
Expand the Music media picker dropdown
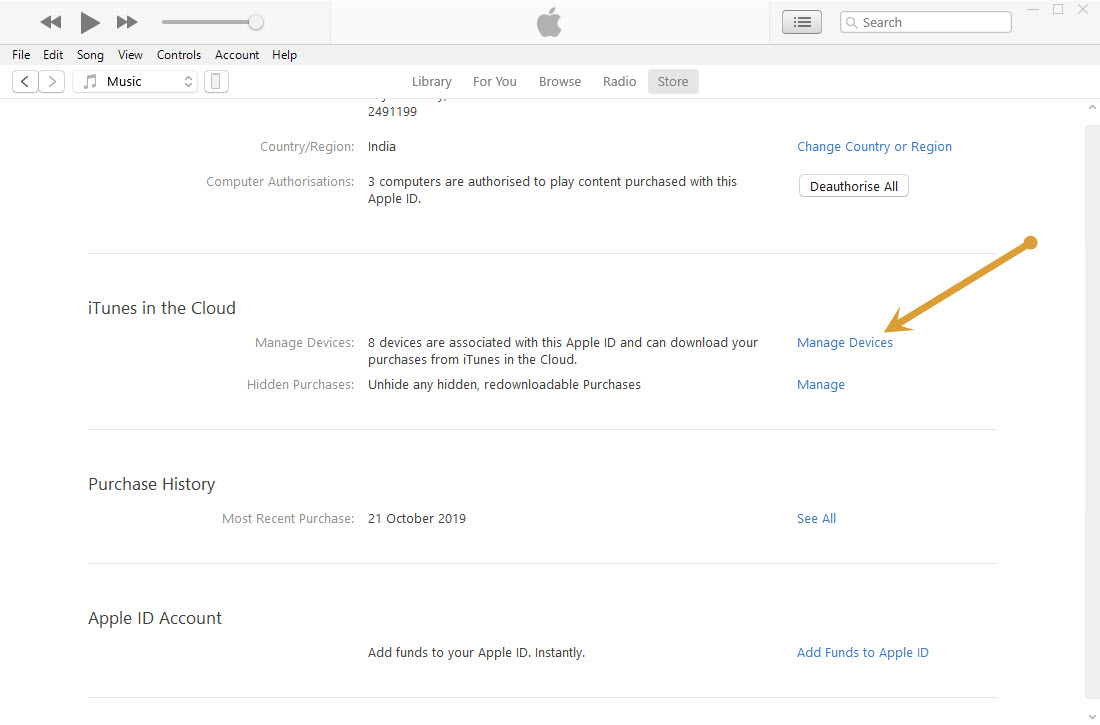point(135,81)
